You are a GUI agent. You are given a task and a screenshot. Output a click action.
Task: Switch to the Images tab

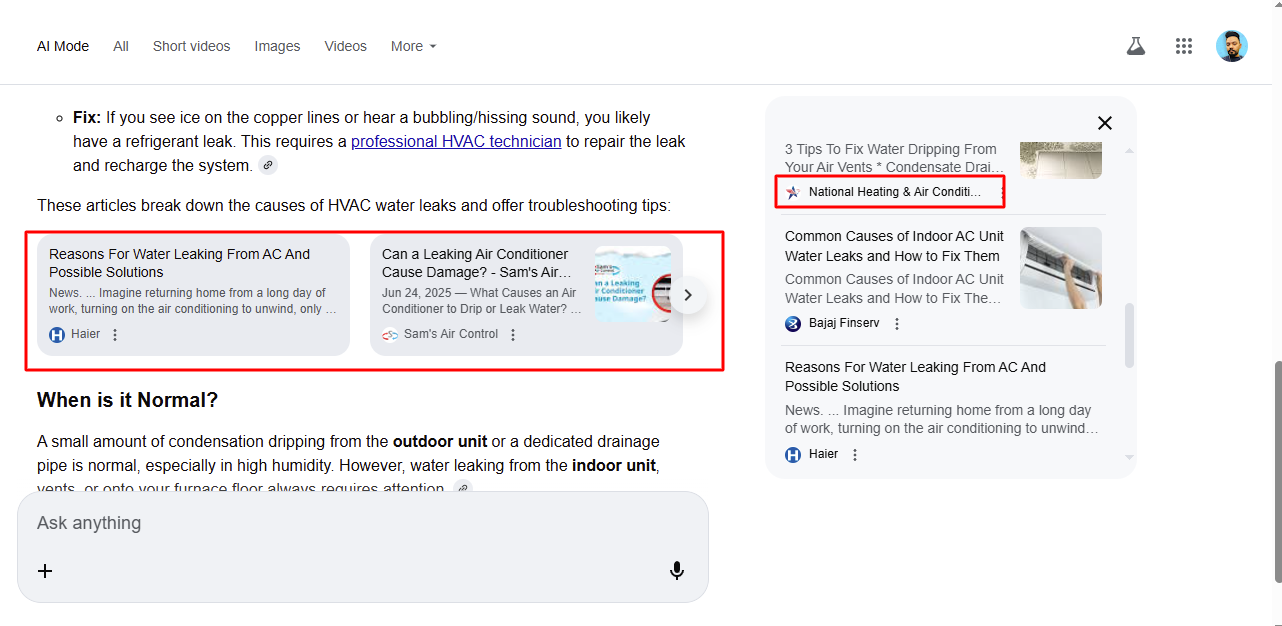coord(277,46)
